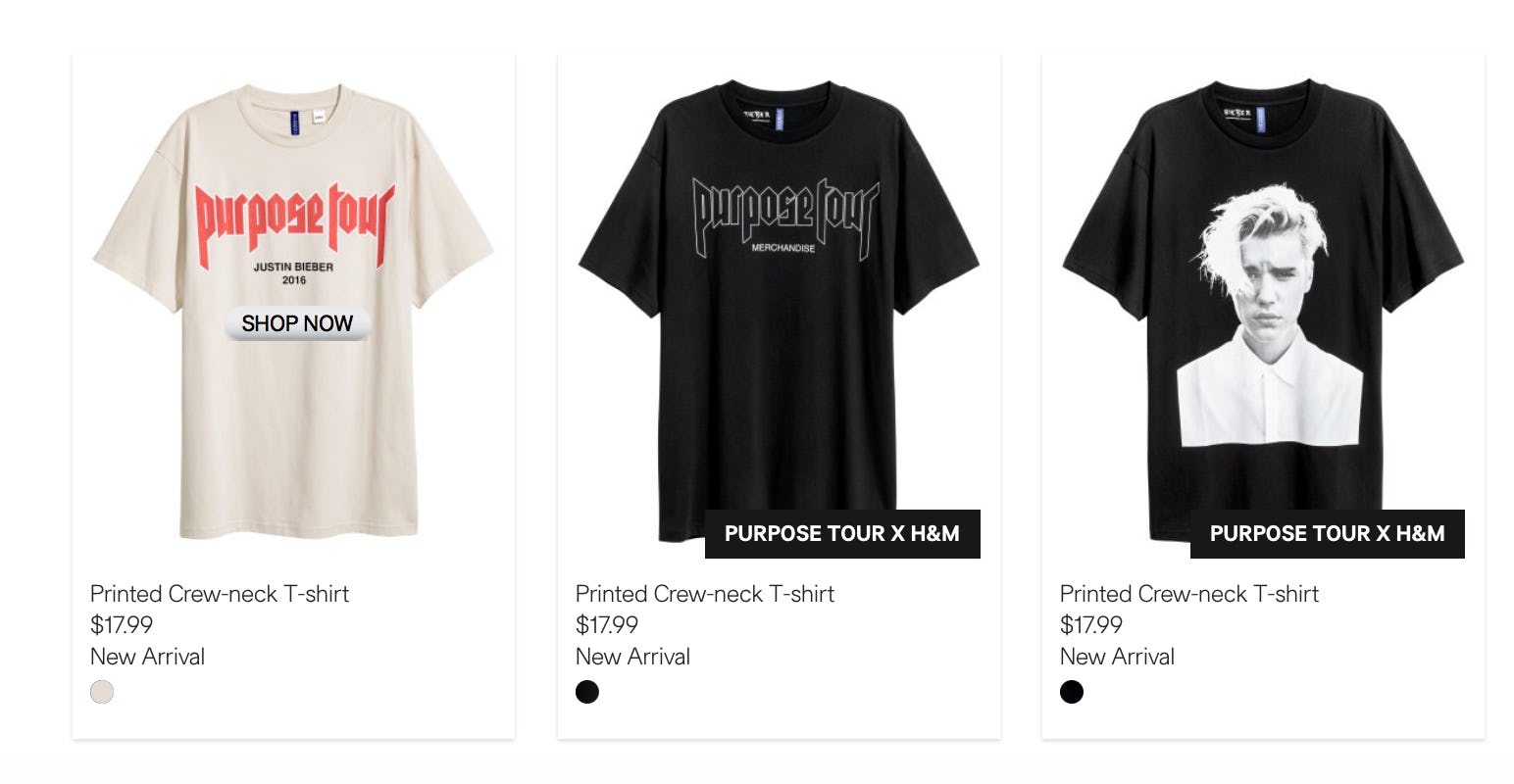Click the $17.99 price on first product

[122, 625]
